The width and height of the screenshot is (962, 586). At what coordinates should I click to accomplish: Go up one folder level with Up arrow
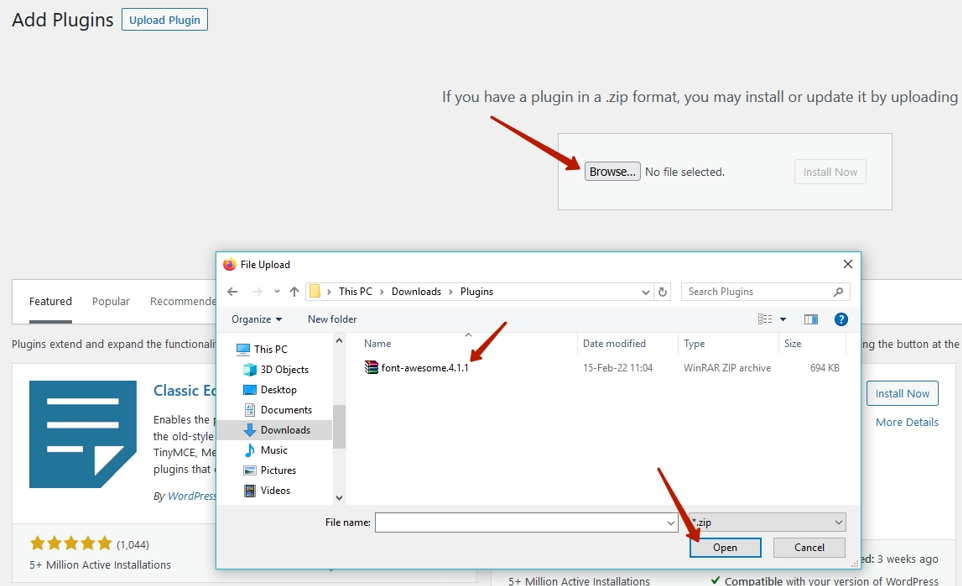point(294,291)
